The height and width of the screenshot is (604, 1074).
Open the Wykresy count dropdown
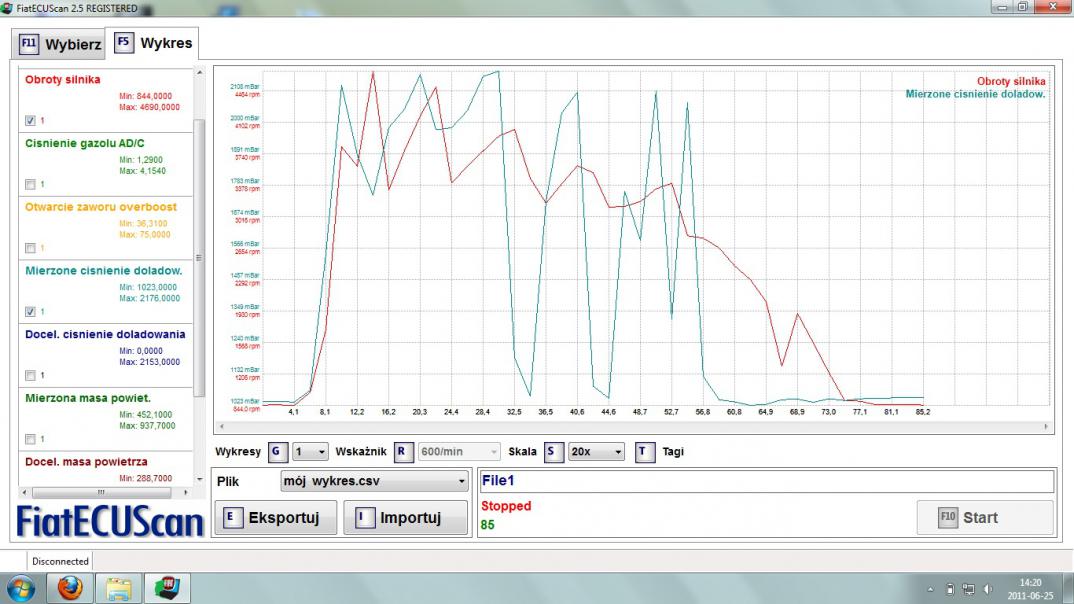coord(310,452)
